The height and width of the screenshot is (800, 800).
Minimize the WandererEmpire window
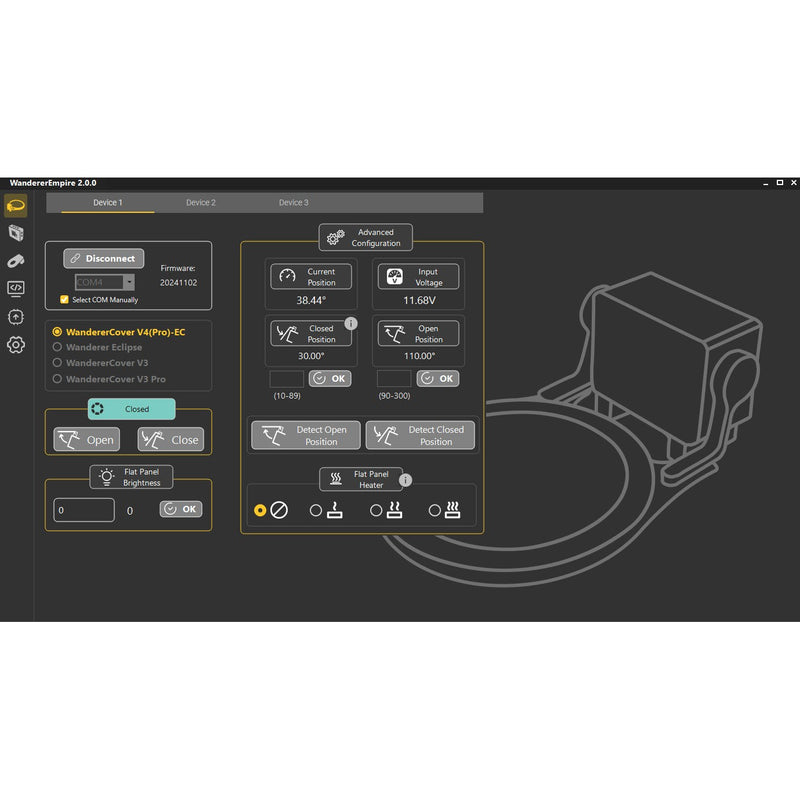point(766,183)
